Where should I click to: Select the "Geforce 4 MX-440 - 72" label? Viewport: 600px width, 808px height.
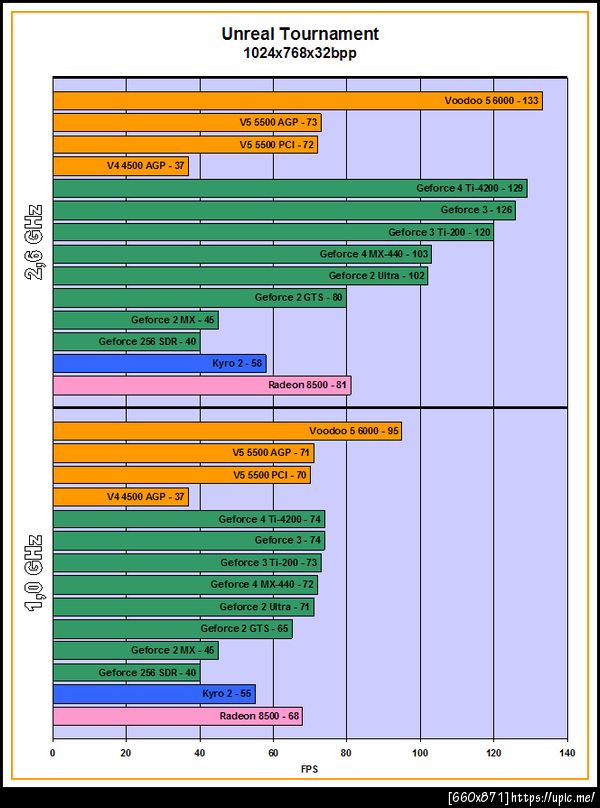pos(262,585)
